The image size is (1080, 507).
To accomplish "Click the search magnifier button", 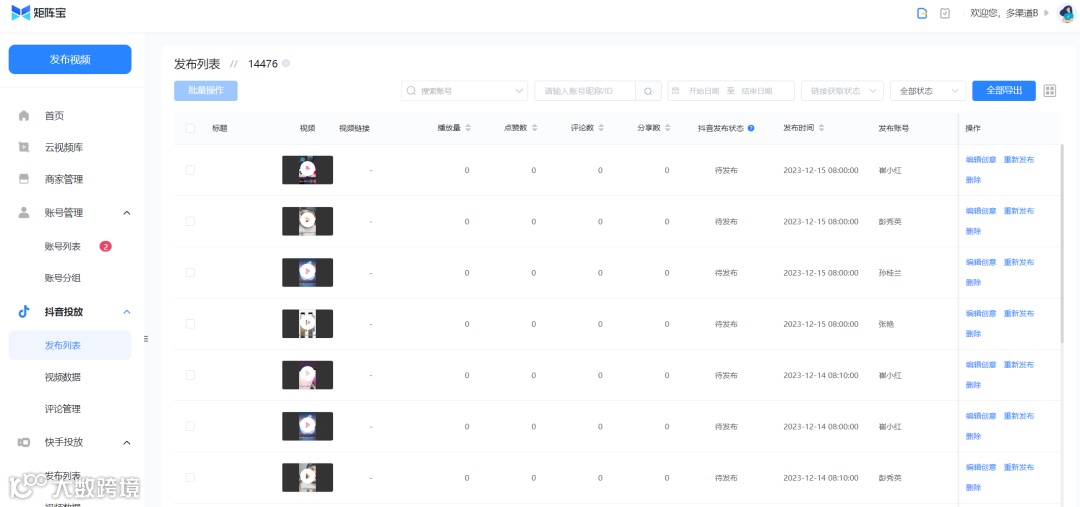I will 648,91.
